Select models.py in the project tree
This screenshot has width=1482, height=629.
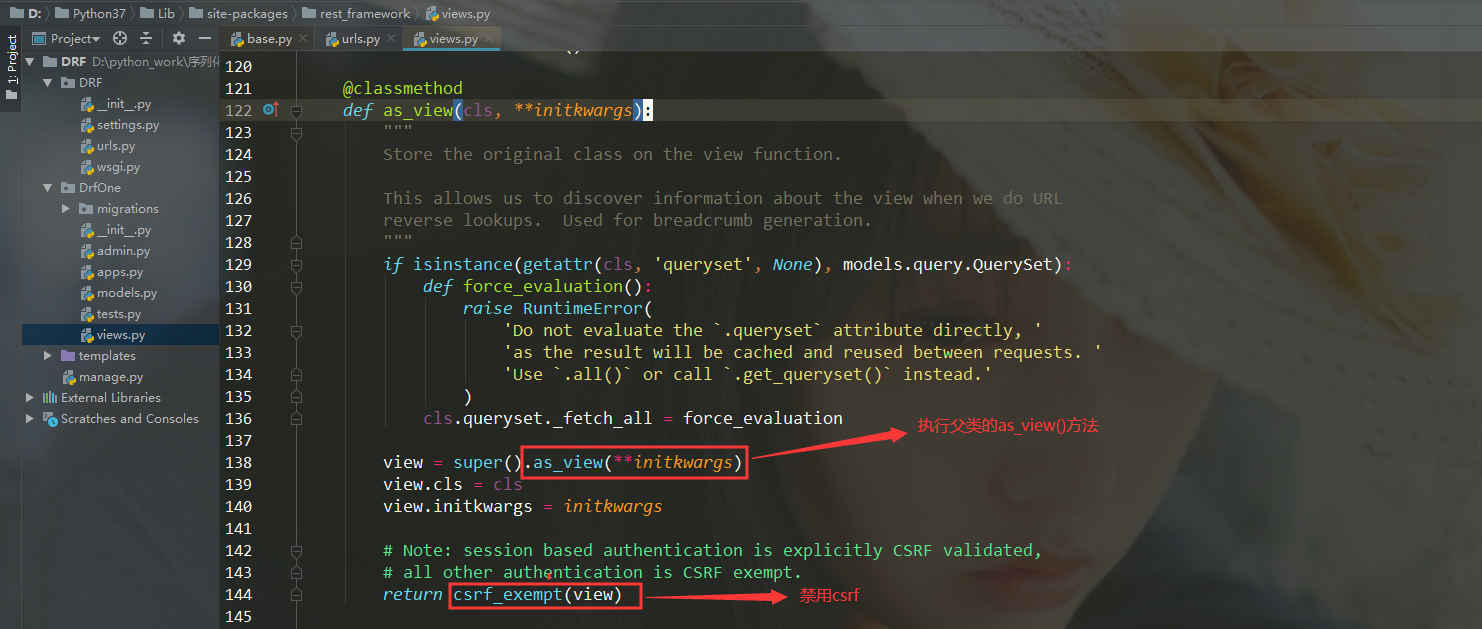pyautogui.click(x=120, y=293)
